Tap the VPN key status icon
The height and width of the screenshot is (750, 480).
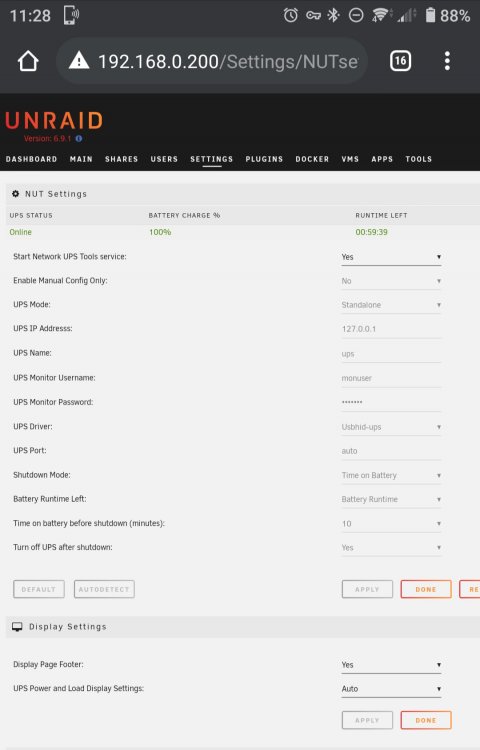(314, 15)
